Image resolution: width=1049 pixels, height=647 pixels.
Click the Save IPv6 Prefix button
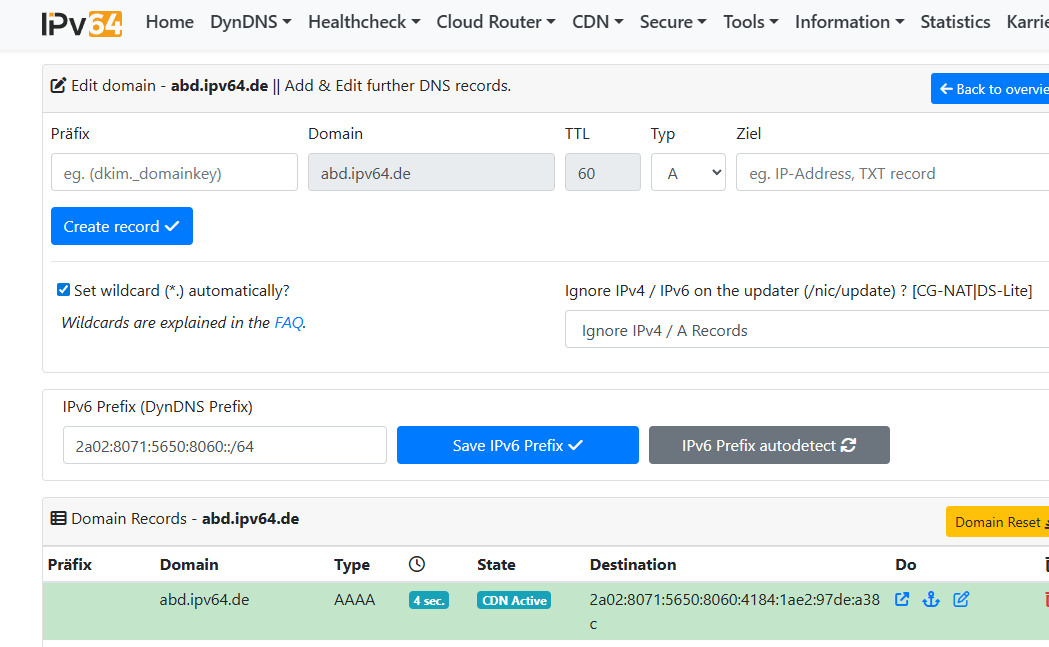coord(517,445)
